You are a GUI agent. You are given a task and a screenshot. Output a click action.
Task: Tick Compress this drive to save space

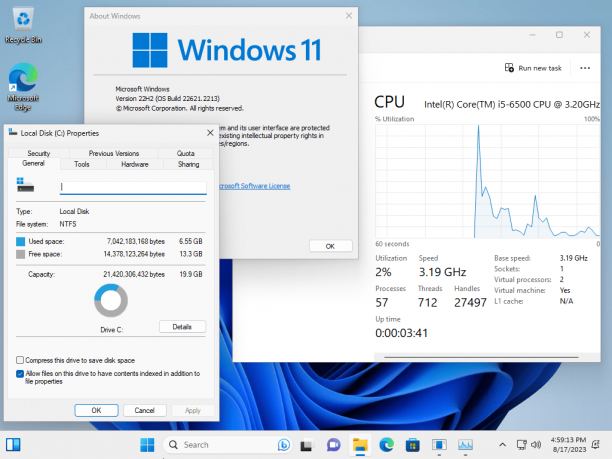click(x=20, y=360)
